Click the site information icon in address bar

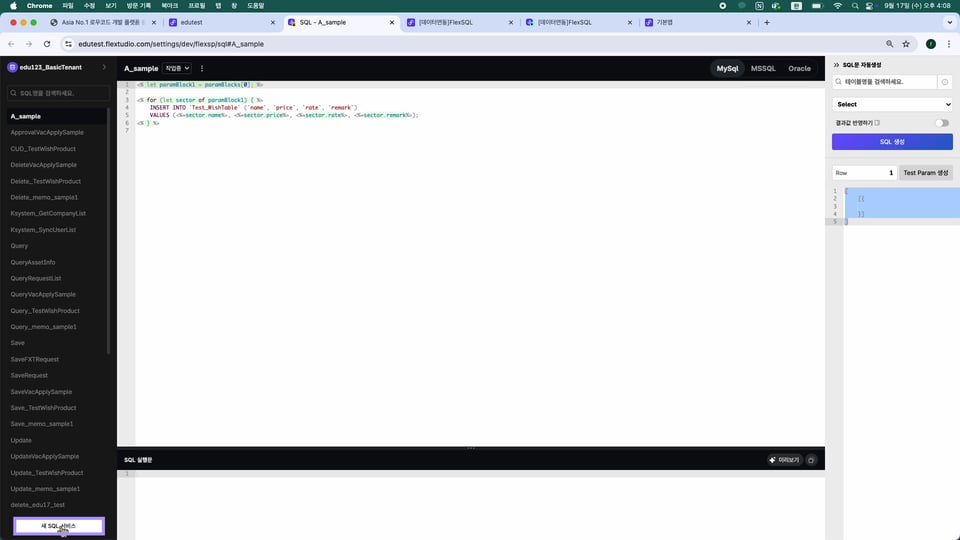68,44
